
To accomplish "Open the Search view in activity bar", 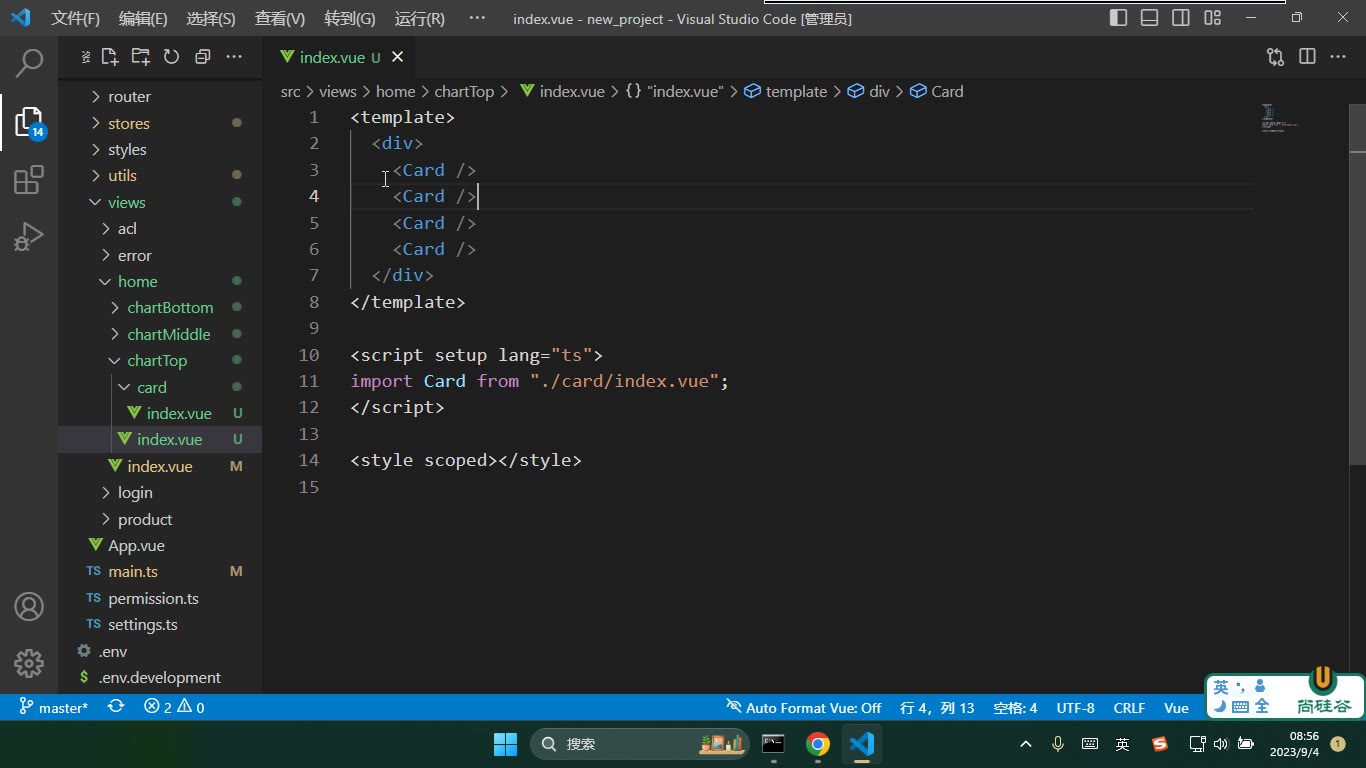I will [30, 63].
